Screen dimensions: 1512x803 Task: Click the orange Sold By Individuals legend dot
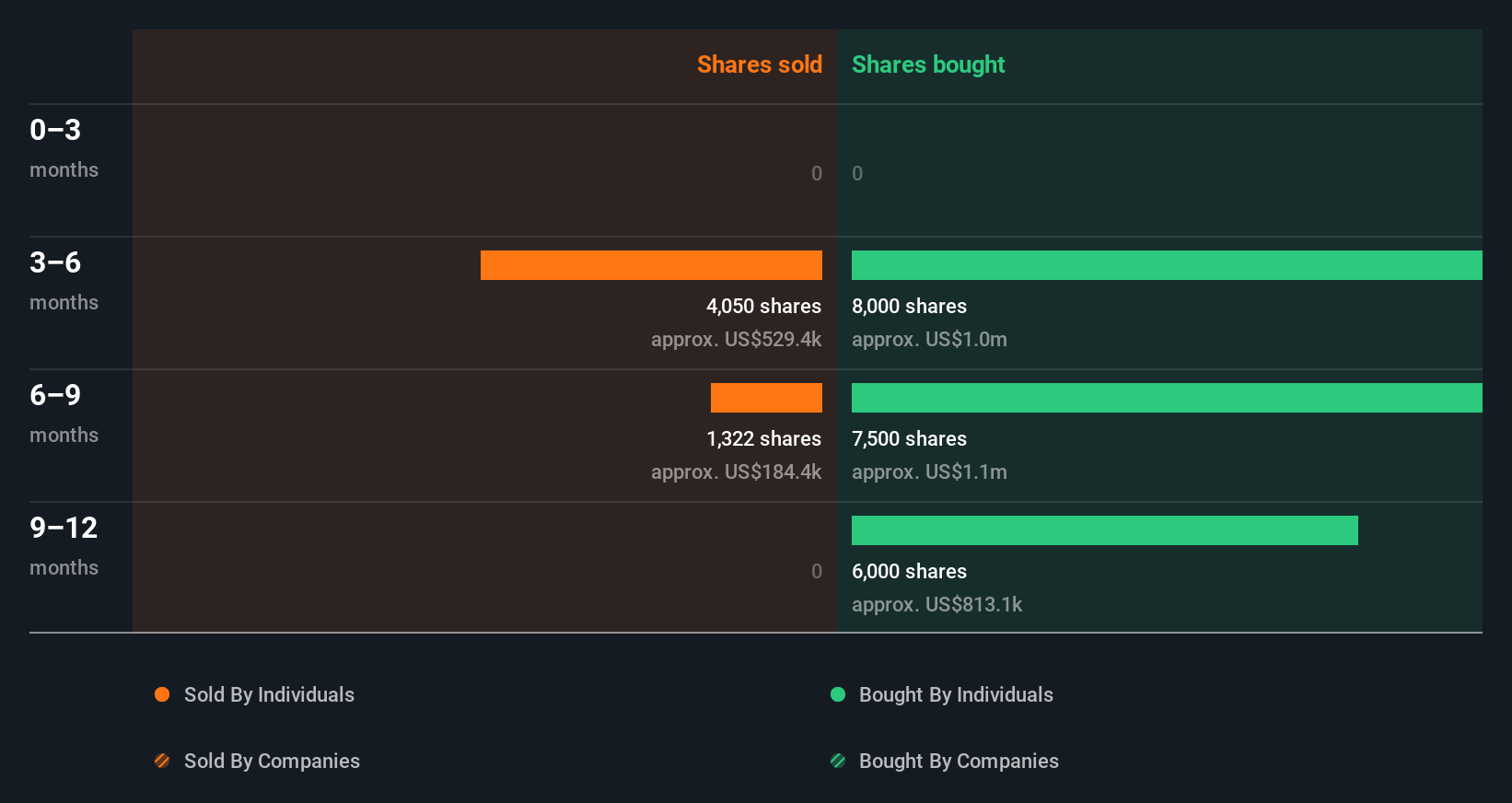click(x=162, y=694)
